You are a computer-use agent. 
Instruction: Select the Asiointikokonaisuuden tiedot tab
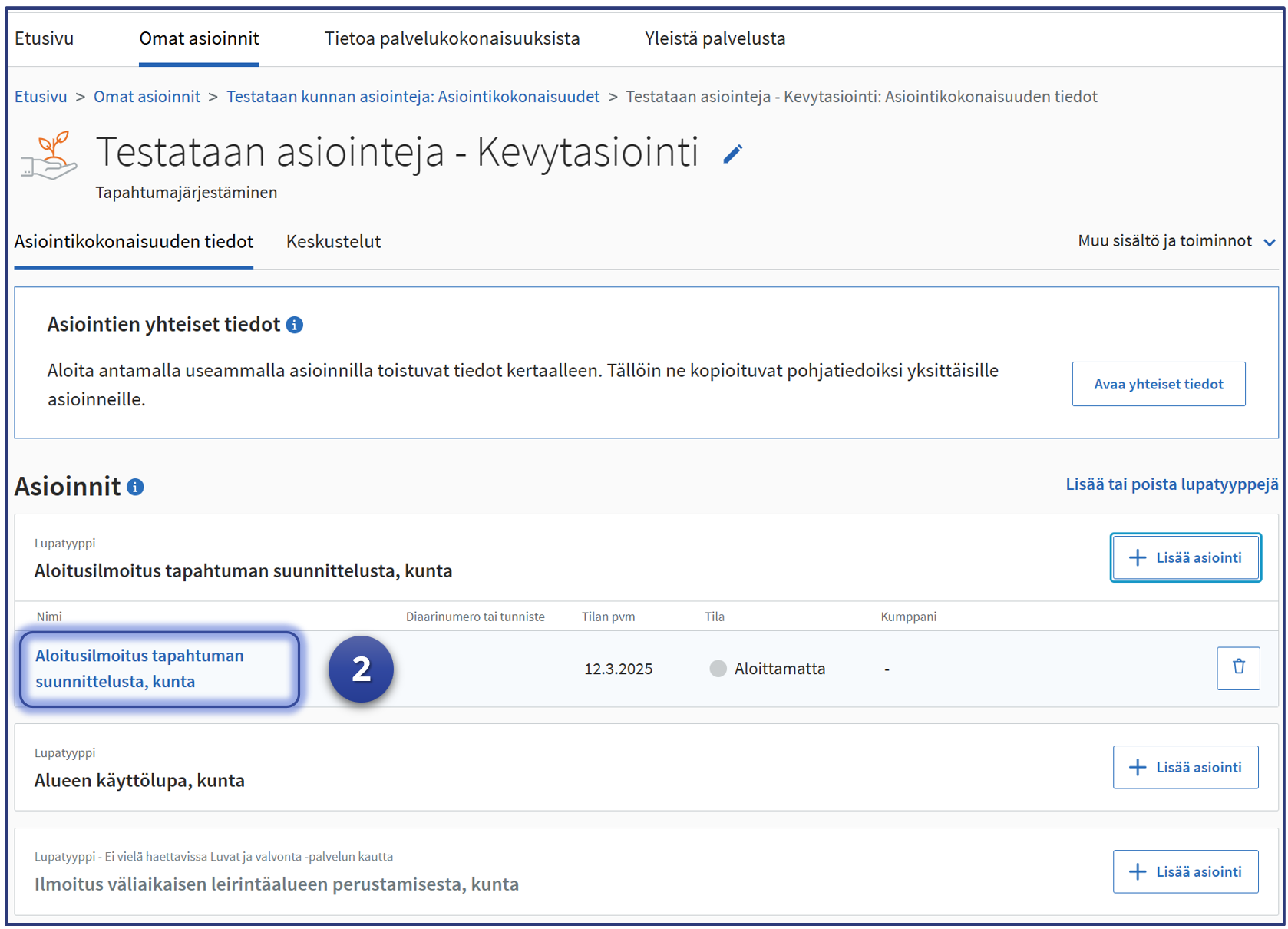pos(134,242)
